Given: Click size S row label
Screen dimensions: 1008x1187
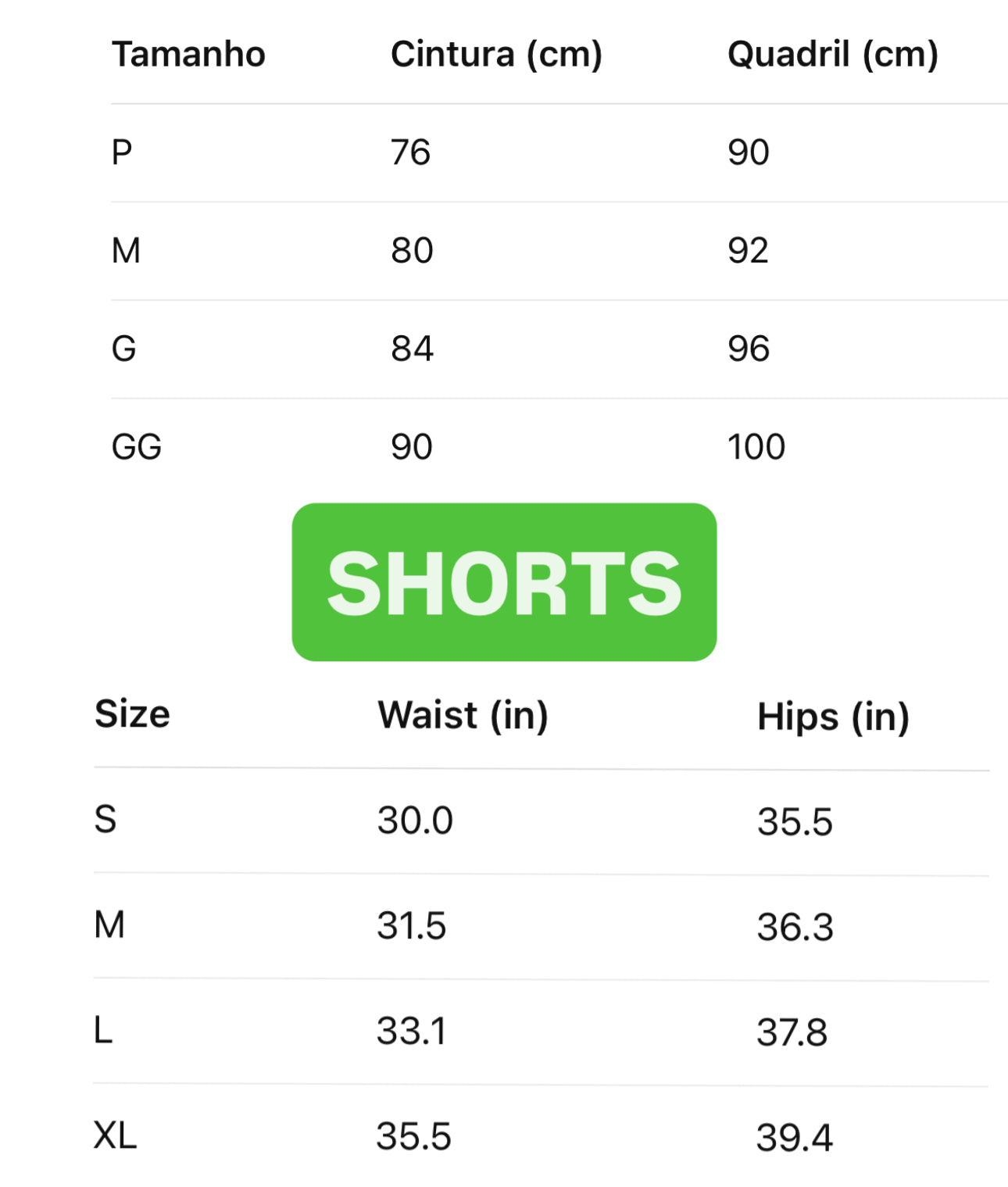Looking at the screenshot, I should point(105,820).
